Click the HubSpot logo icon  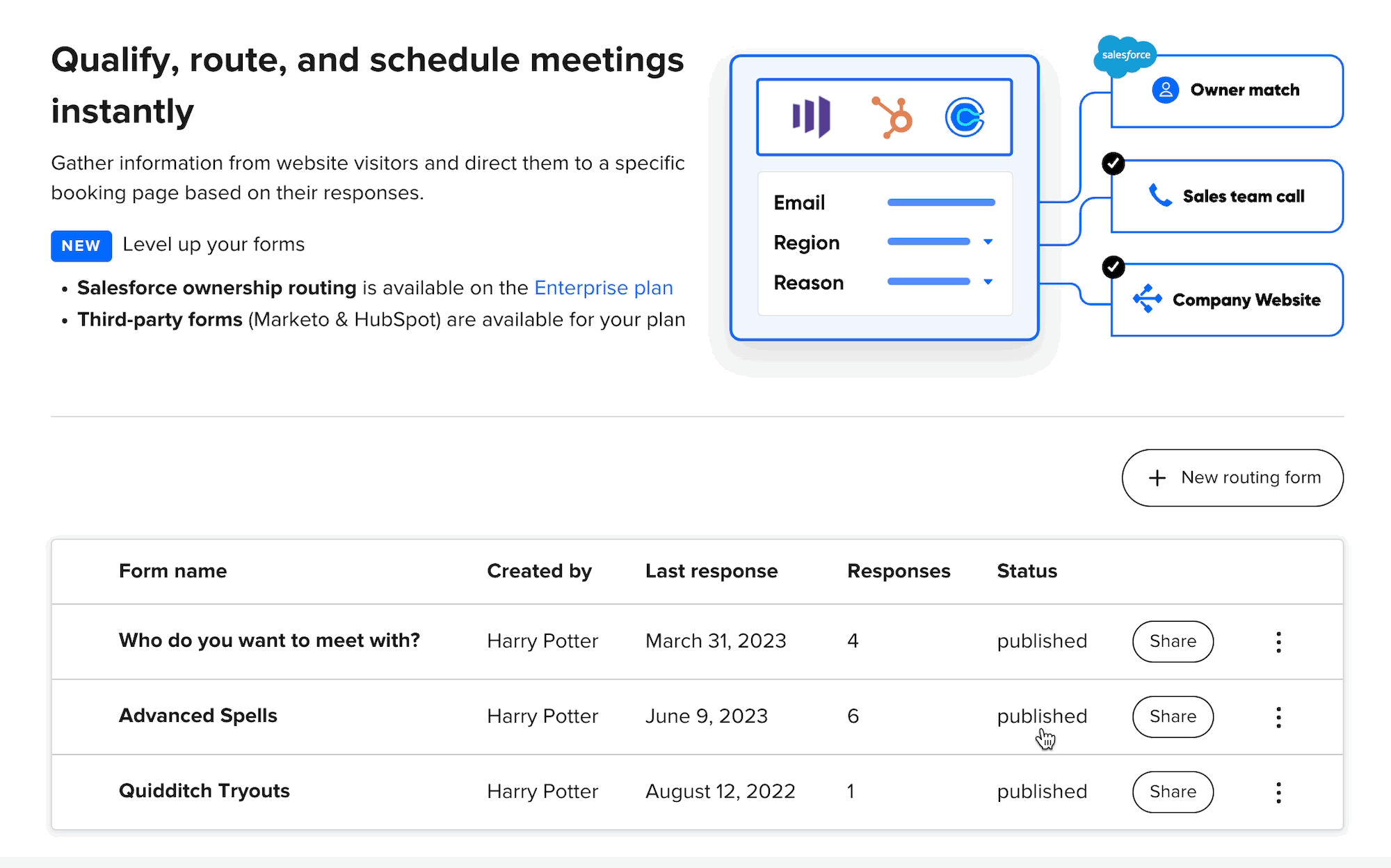(892, 117)
